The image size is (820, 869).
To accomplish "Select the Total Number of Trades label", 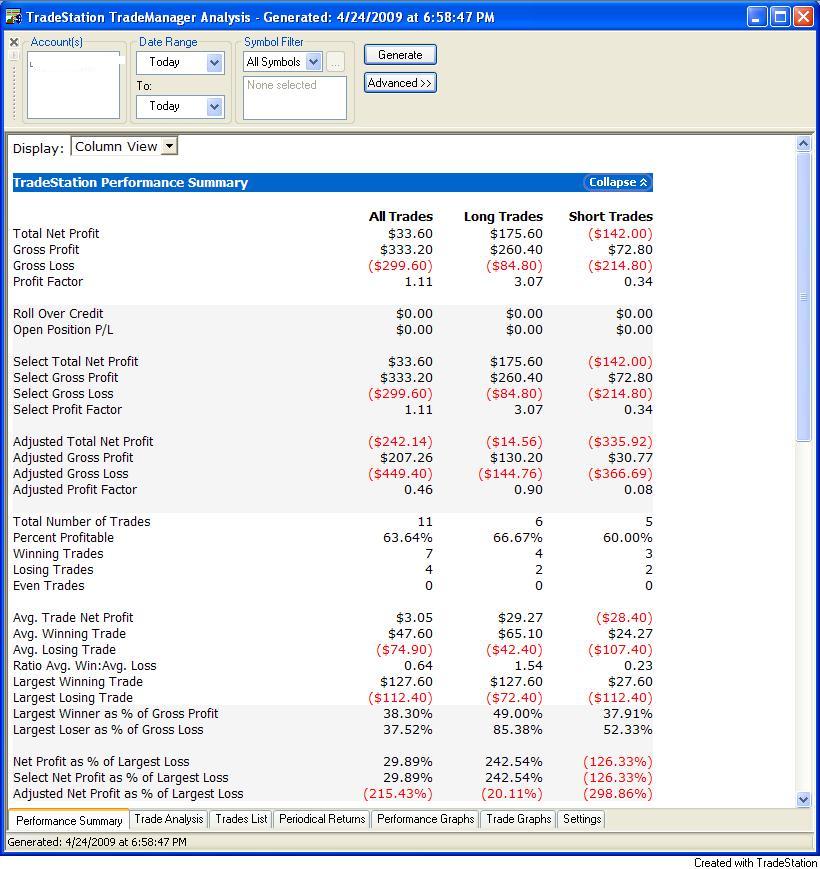I will (x=82, y=522).
